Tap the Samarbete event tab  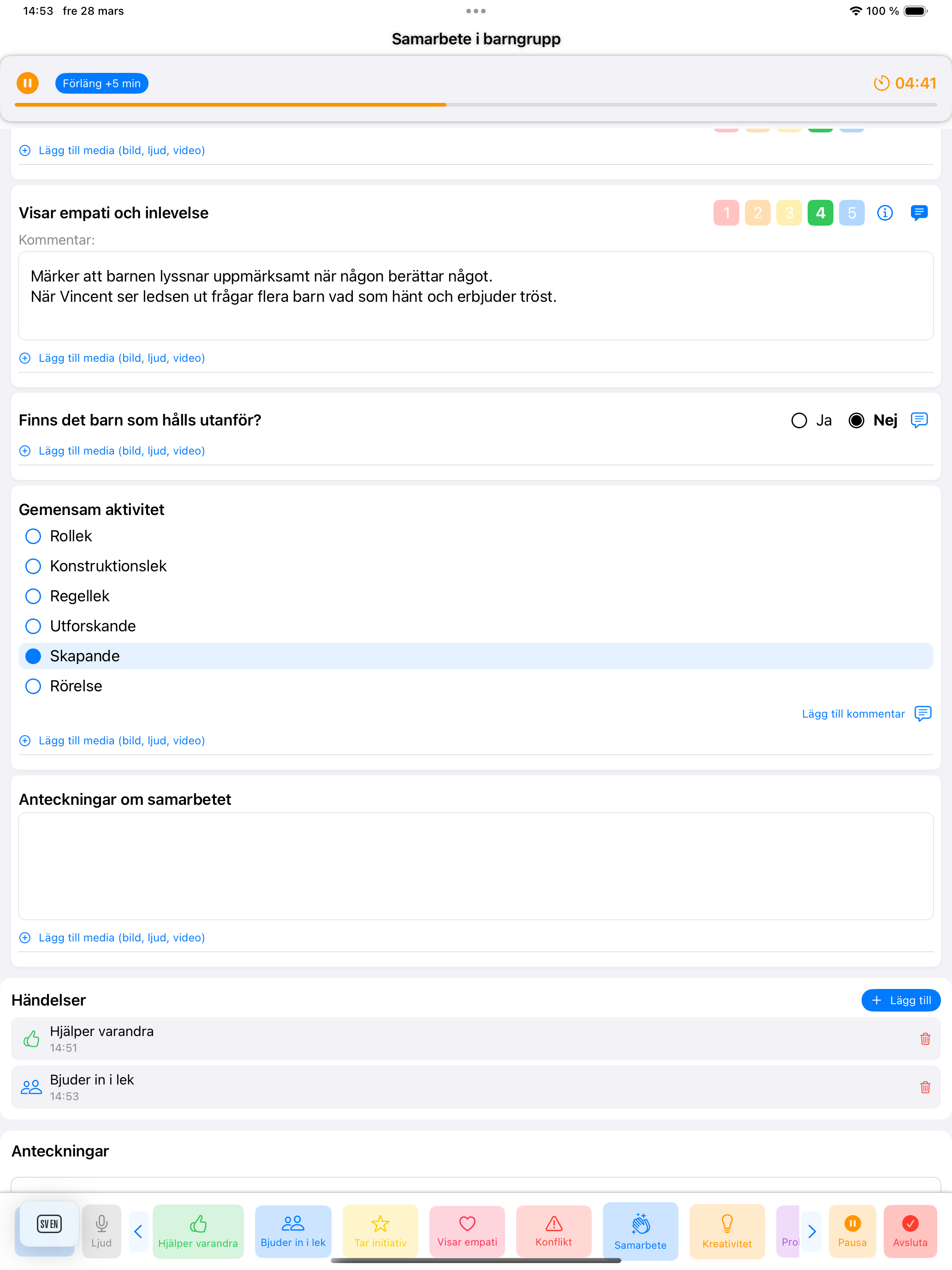(x=640, y=1231)
